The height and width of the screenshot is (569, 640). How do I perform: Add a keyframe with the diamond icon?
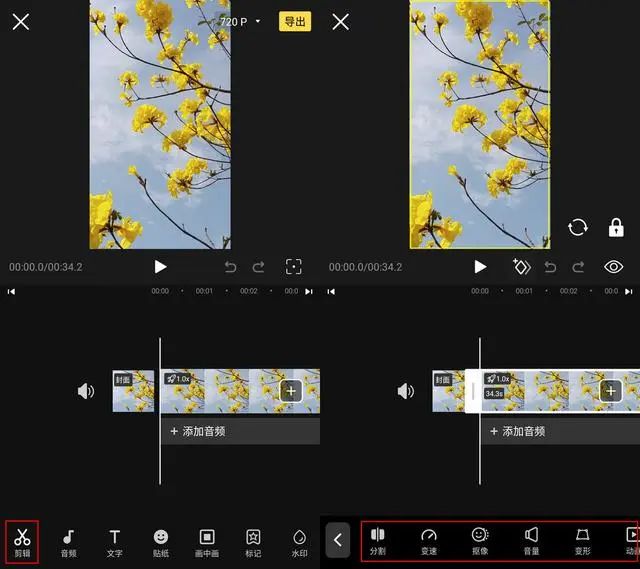click(521, 267)
